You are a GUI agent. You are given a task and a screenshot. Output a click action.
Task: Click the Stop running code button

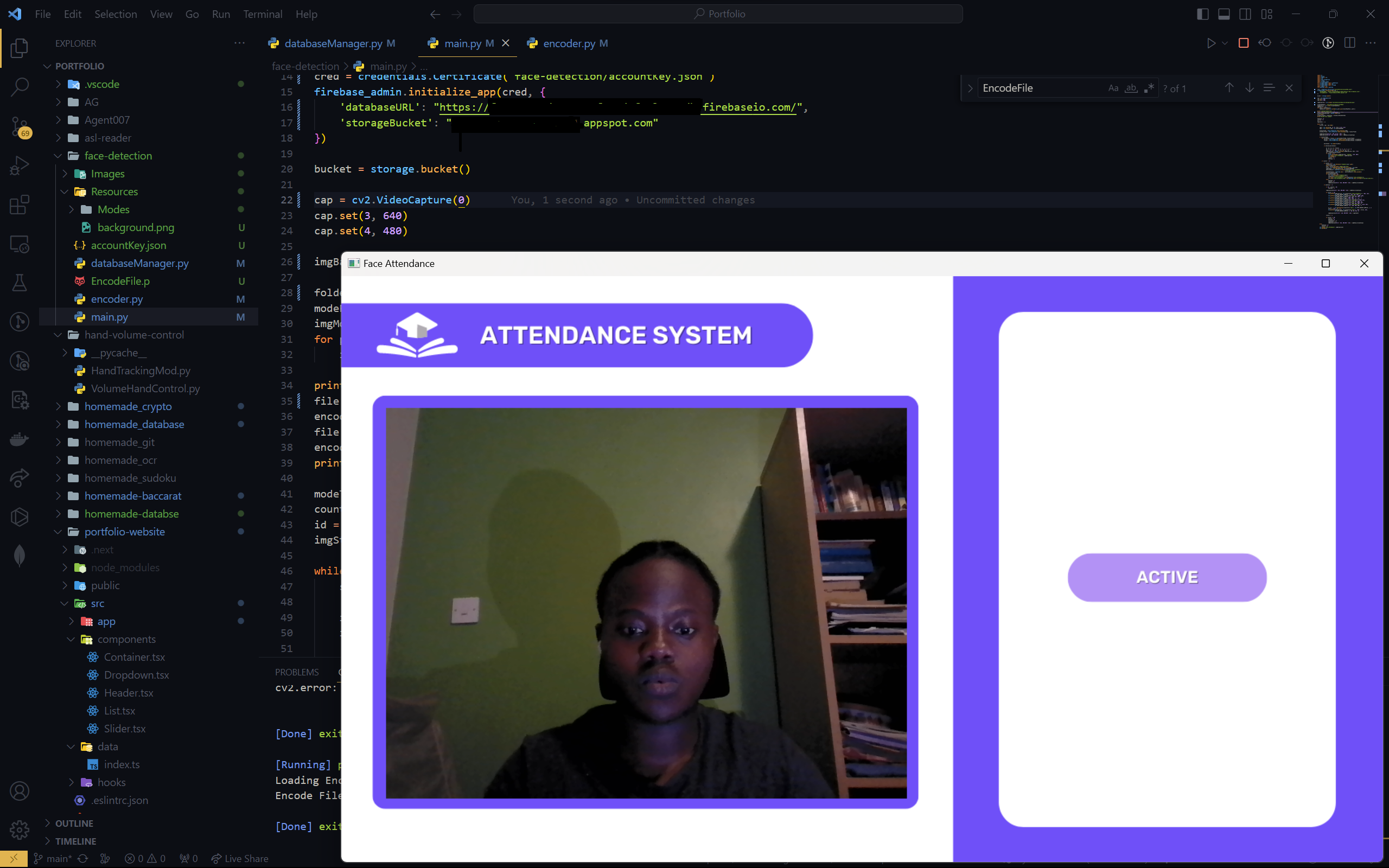[1243, 43]
